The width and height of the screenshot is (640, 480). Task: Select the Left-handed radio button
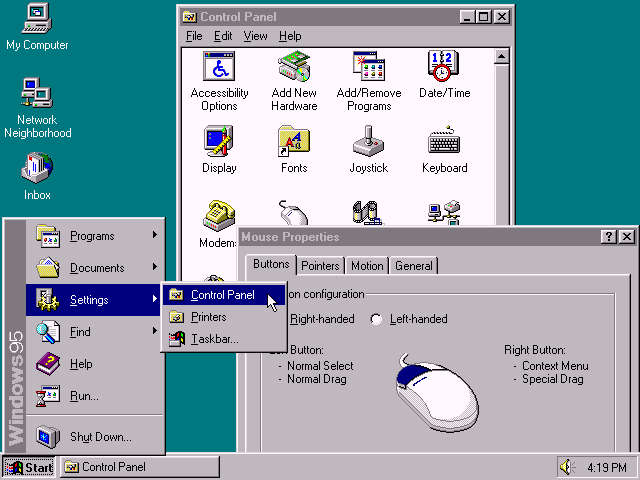coord(376,319)
